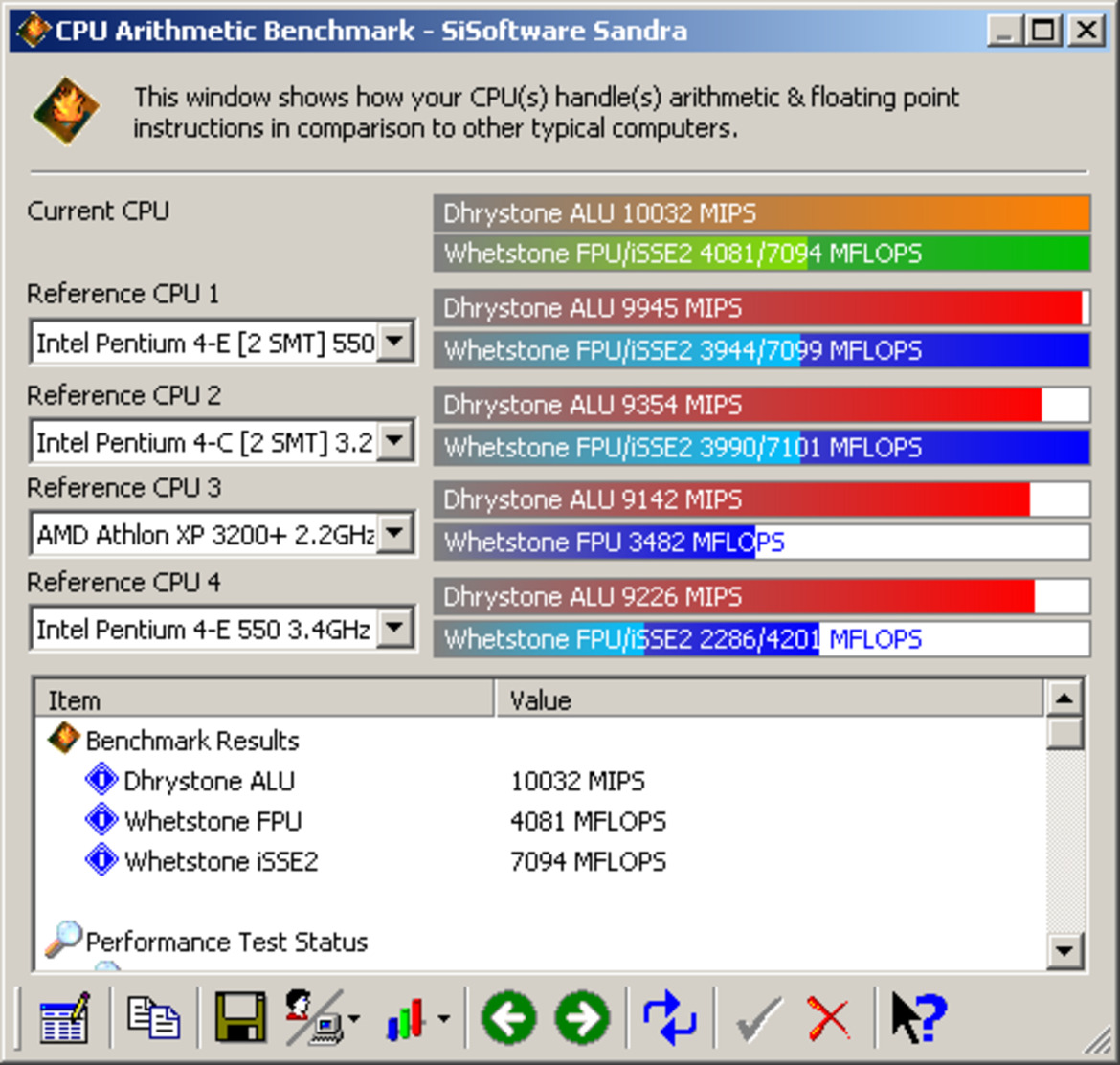Open the bar chart toolbar icon

[x=407, y=1018]
